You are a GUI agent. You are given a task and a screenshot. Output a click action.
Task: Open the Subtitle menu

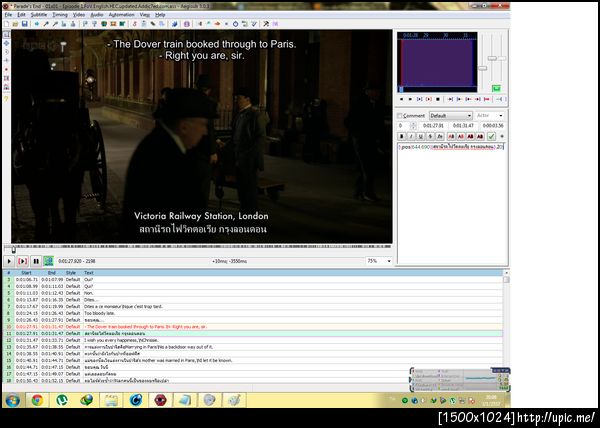(39, 15)
